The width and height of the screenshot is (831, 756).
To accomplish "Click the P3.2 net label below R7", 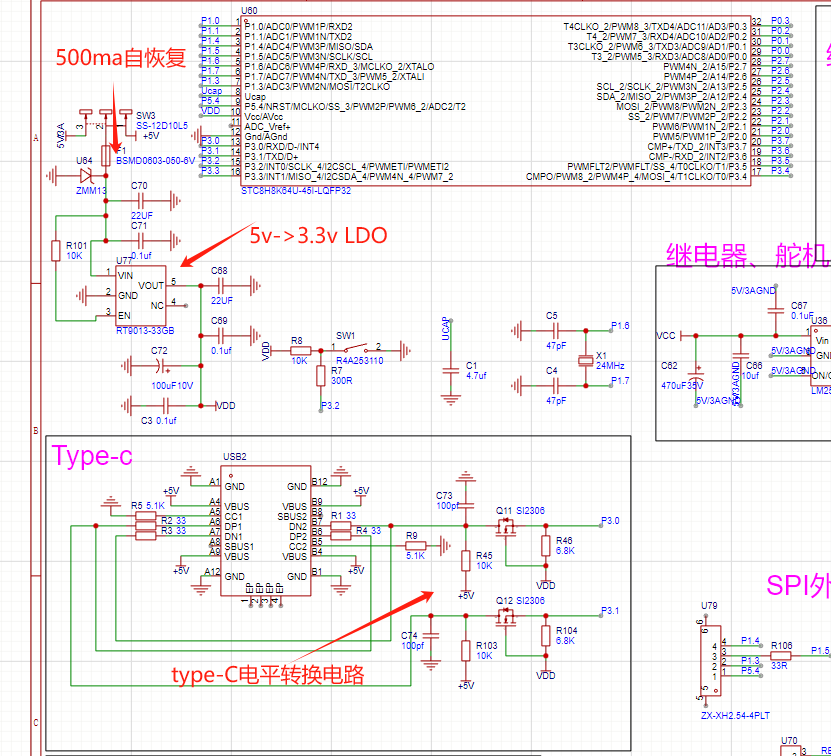I will click(x=330, y=406).
